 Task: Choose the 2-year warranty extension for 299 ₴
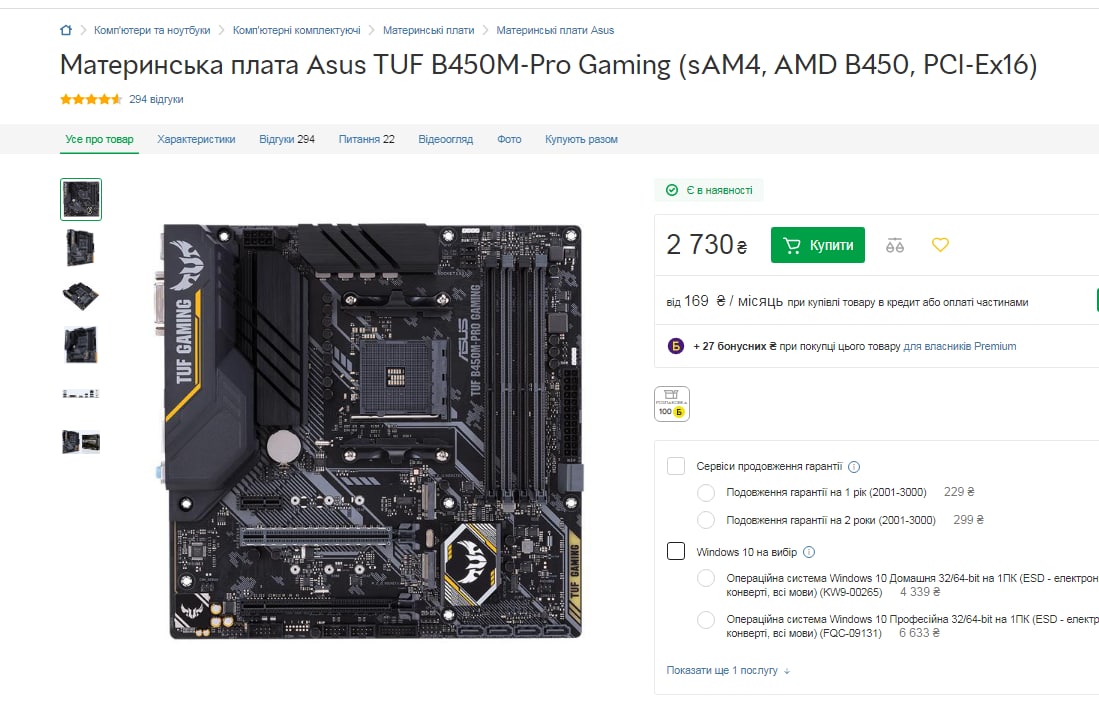706,520
